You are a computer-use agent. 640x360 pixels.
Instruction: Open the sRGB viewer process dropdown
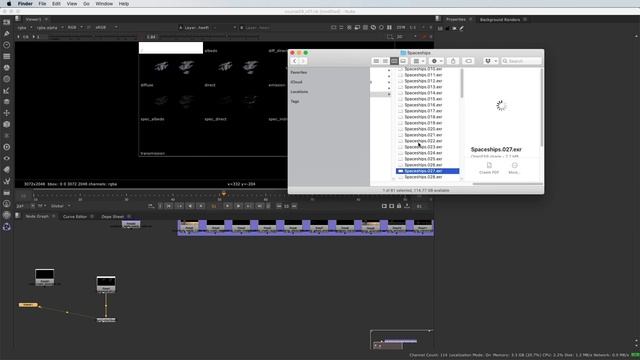tap(106, 27)
